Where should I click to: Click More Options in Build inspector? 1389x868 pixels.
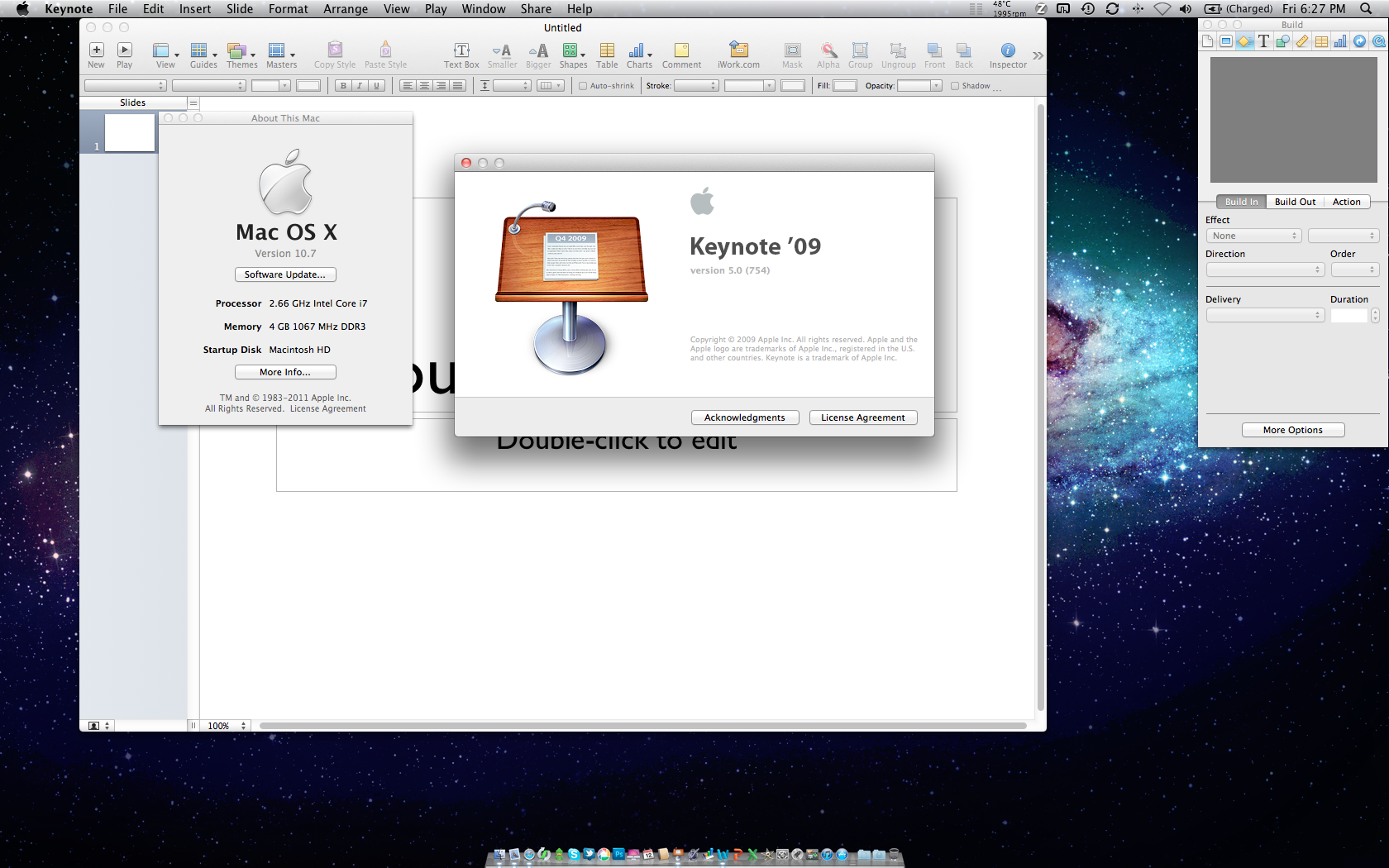pos(1293,430)
